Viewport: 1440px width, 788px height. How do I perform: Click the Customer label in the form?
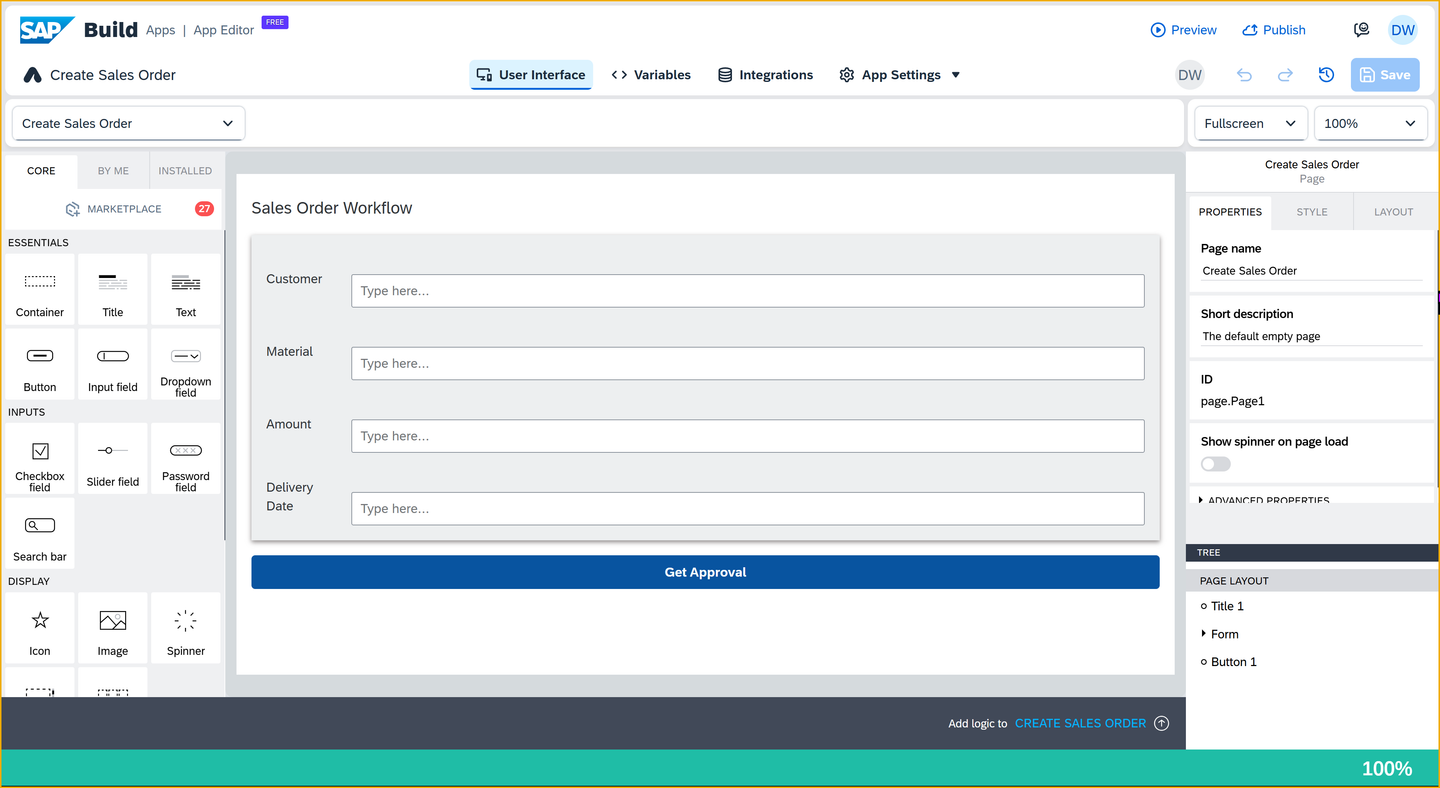point(294,279)
